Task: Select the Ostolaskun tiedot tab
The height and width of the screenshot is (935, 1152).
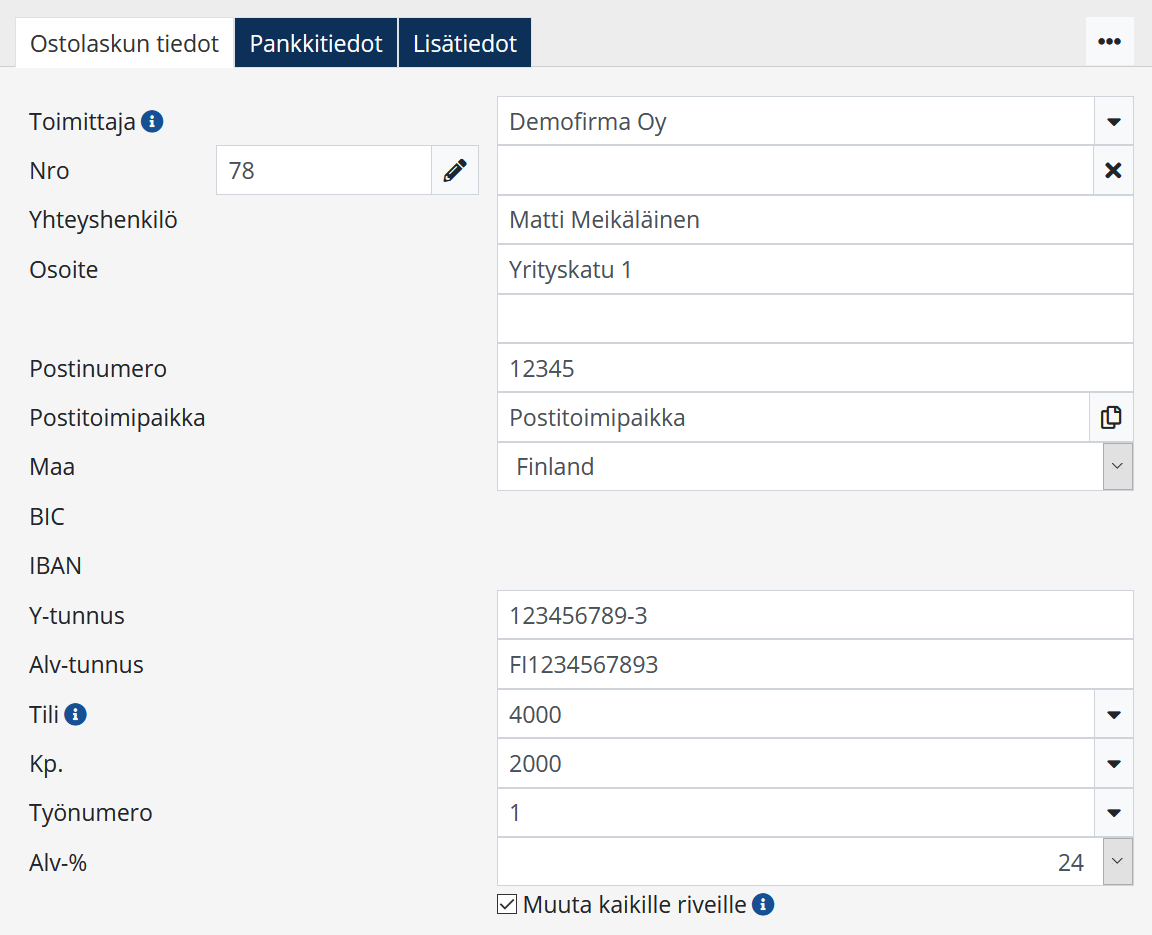Action: pos(125,44)
